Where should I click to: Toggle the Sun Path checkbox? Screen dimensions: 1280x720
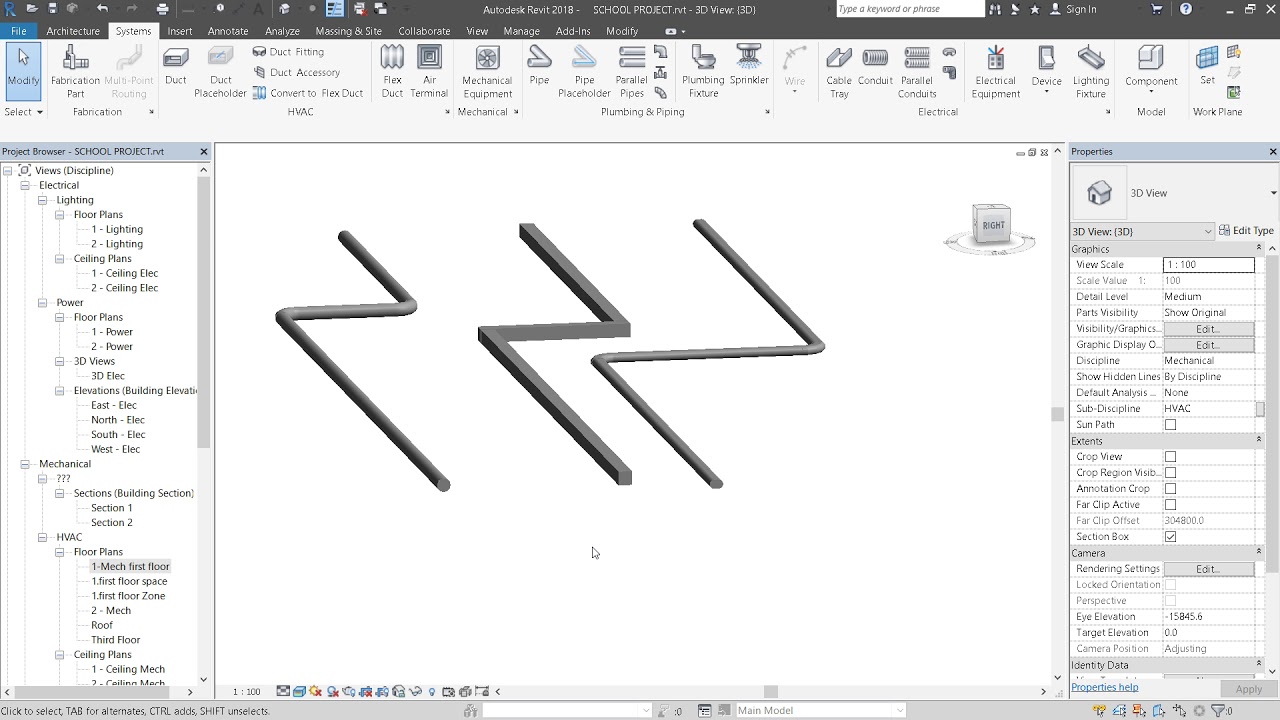1170,425
